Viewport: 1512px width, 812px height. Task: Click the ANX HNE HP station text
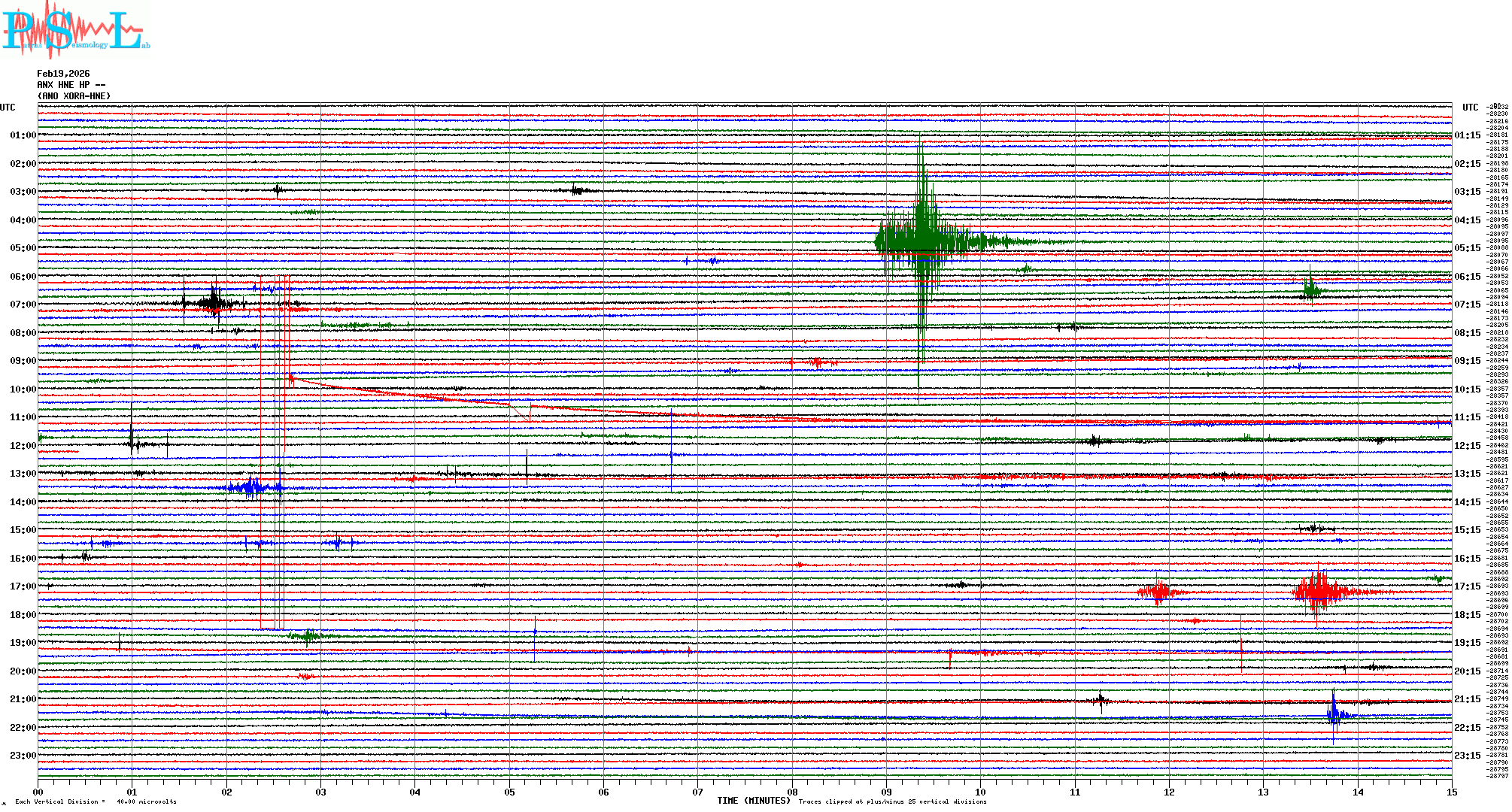click(x=71, y=85)
